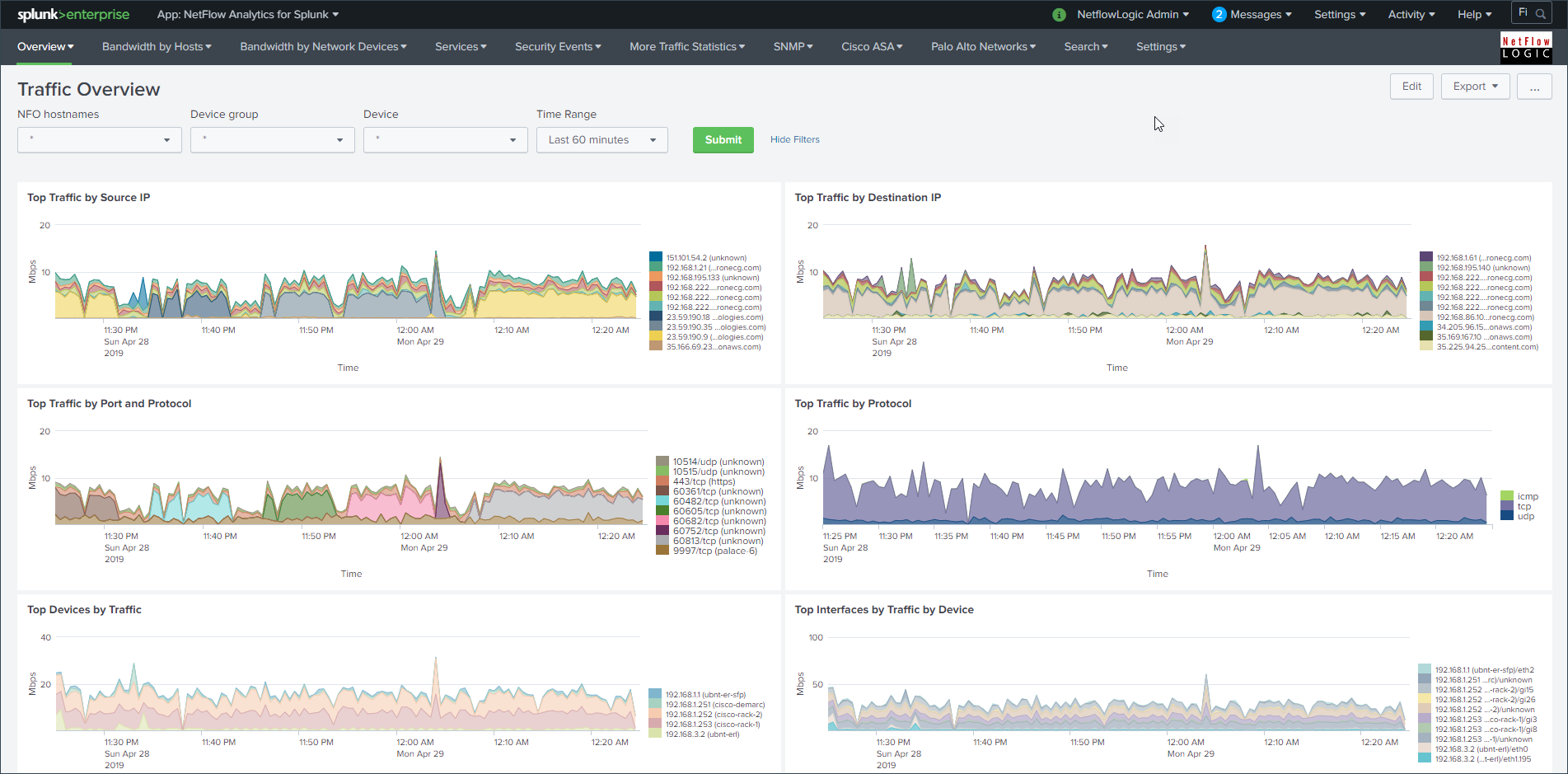Open the ellipsis more-actions button

(1533, 87)
